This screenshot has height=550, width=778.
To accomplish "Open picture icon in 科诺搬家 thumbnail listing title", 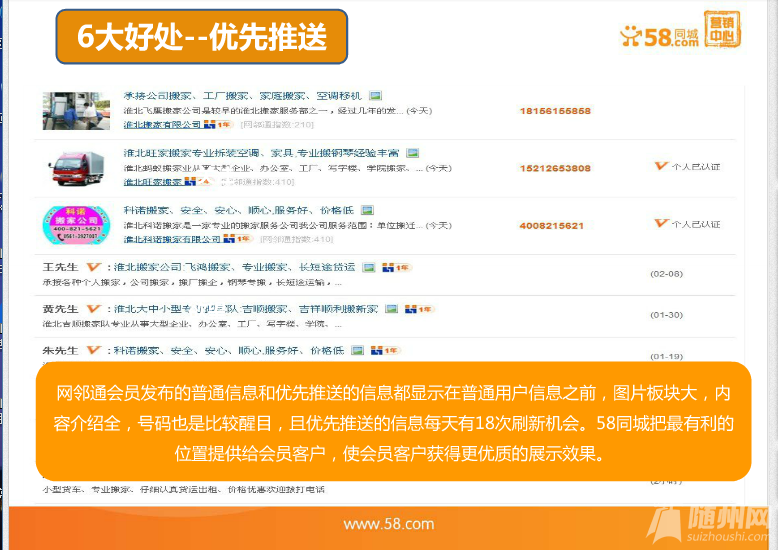I will (367, 210).
